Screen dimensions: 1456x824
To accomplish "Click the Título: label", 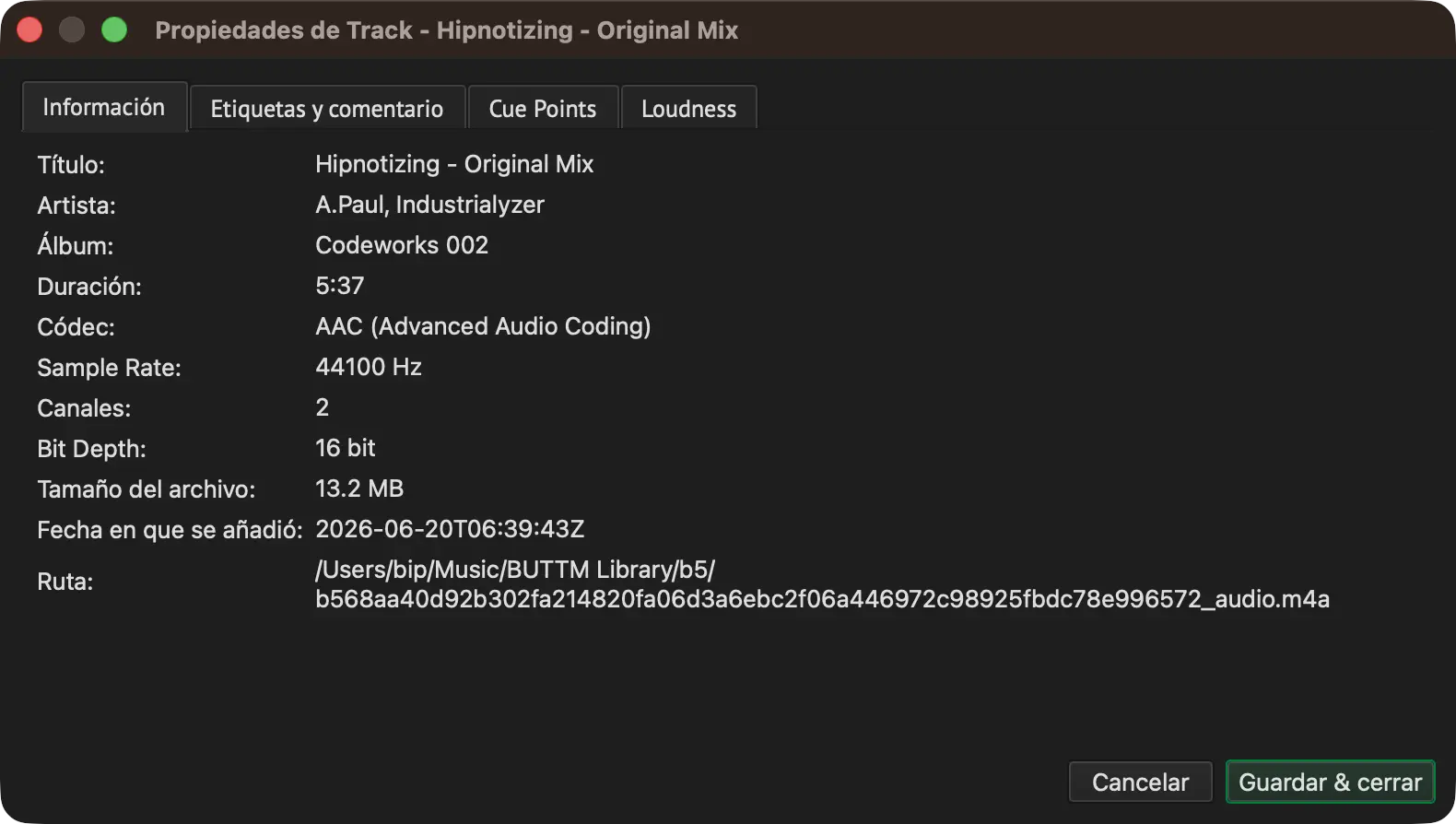I will point(71,165).
